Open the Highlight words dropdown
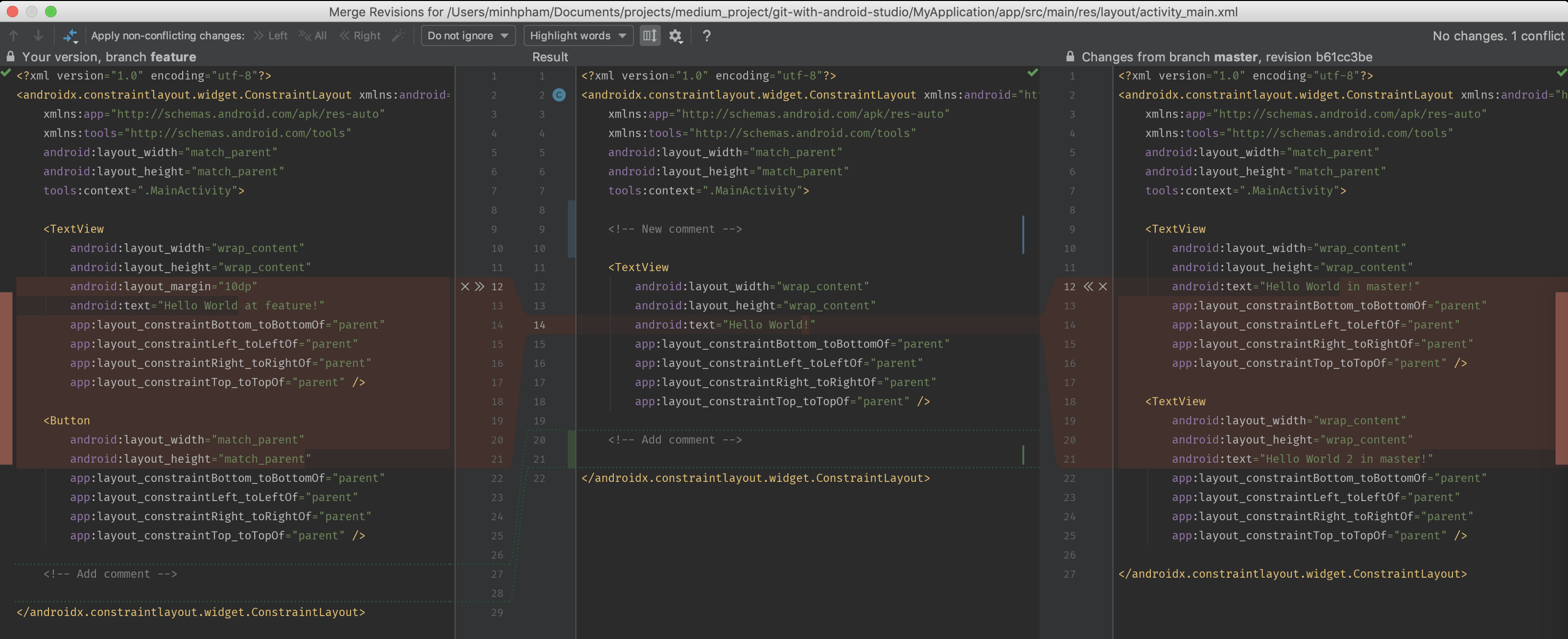The width and height of the screenshot is (1568, 639). (577, 36)
